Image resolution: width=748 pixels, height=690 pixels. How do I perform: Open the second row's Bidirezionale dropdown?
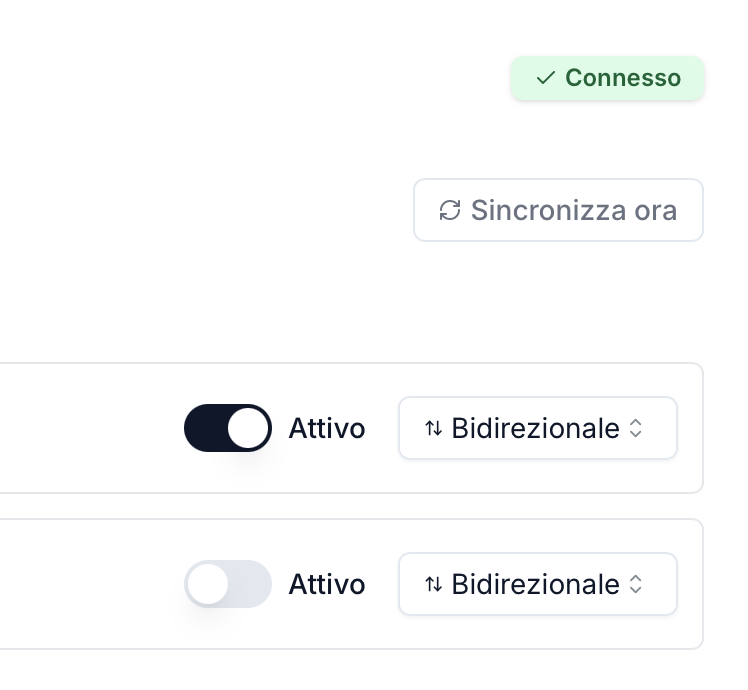tap(538, 584)
